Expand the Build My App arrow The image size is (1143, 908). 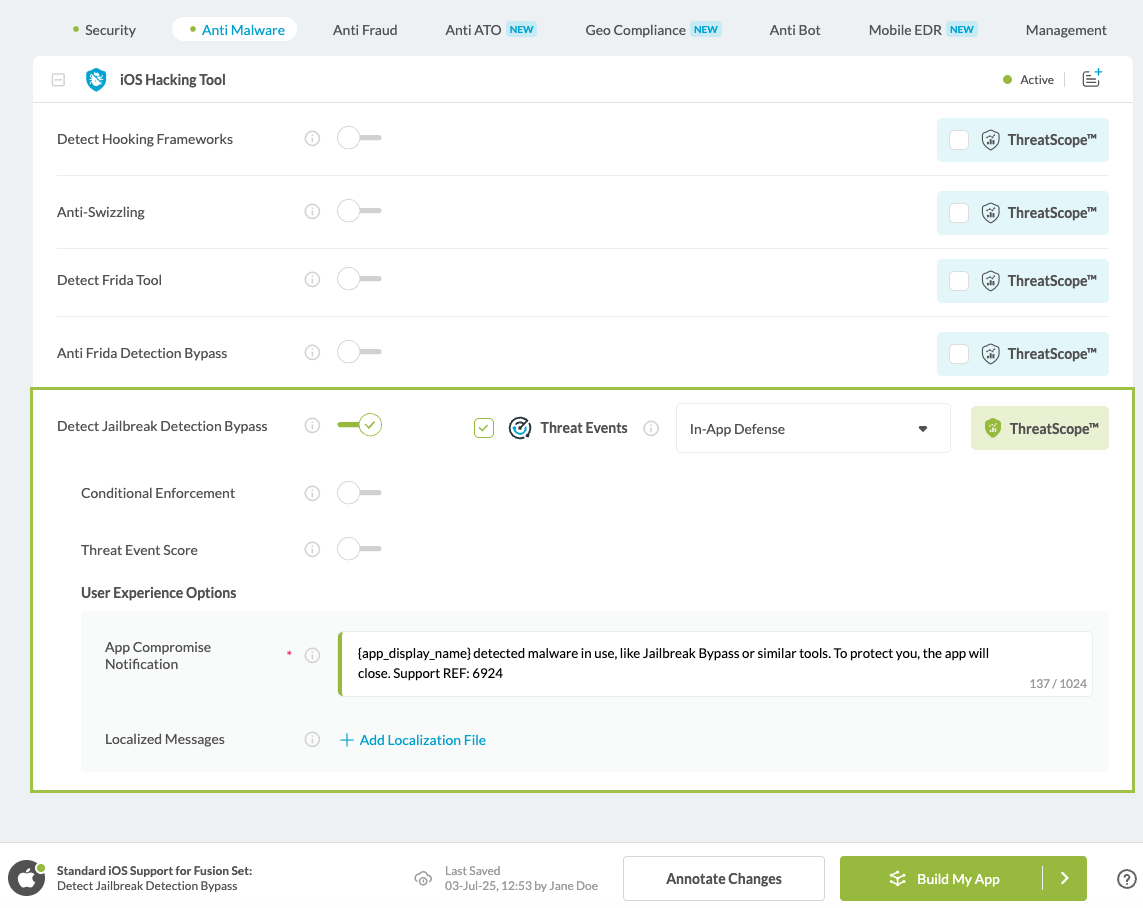pos(1065,879)
